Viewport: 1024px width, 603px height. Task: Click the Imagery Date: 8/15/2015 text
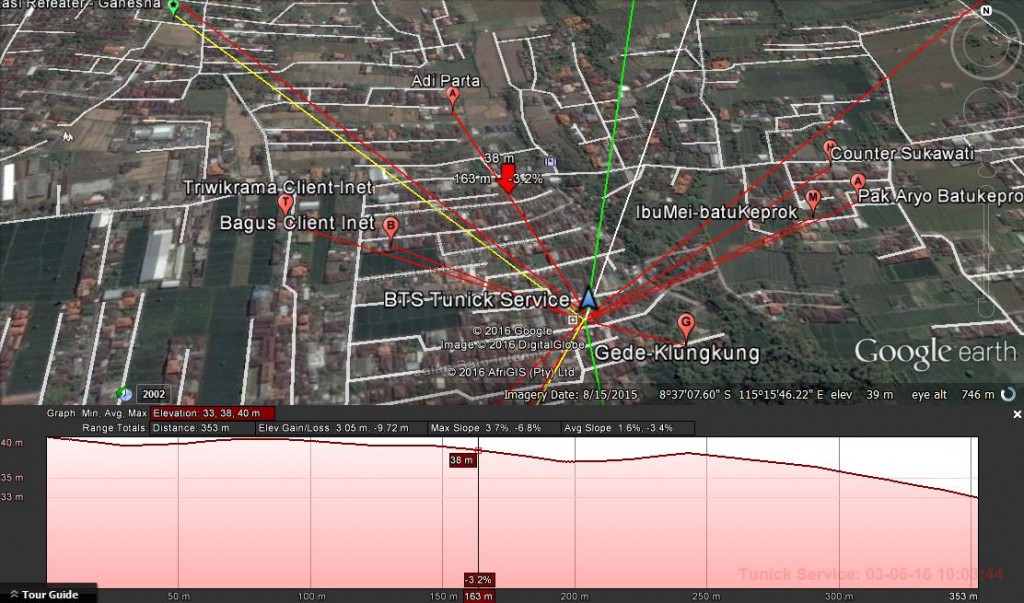click(x=571, y=395)
